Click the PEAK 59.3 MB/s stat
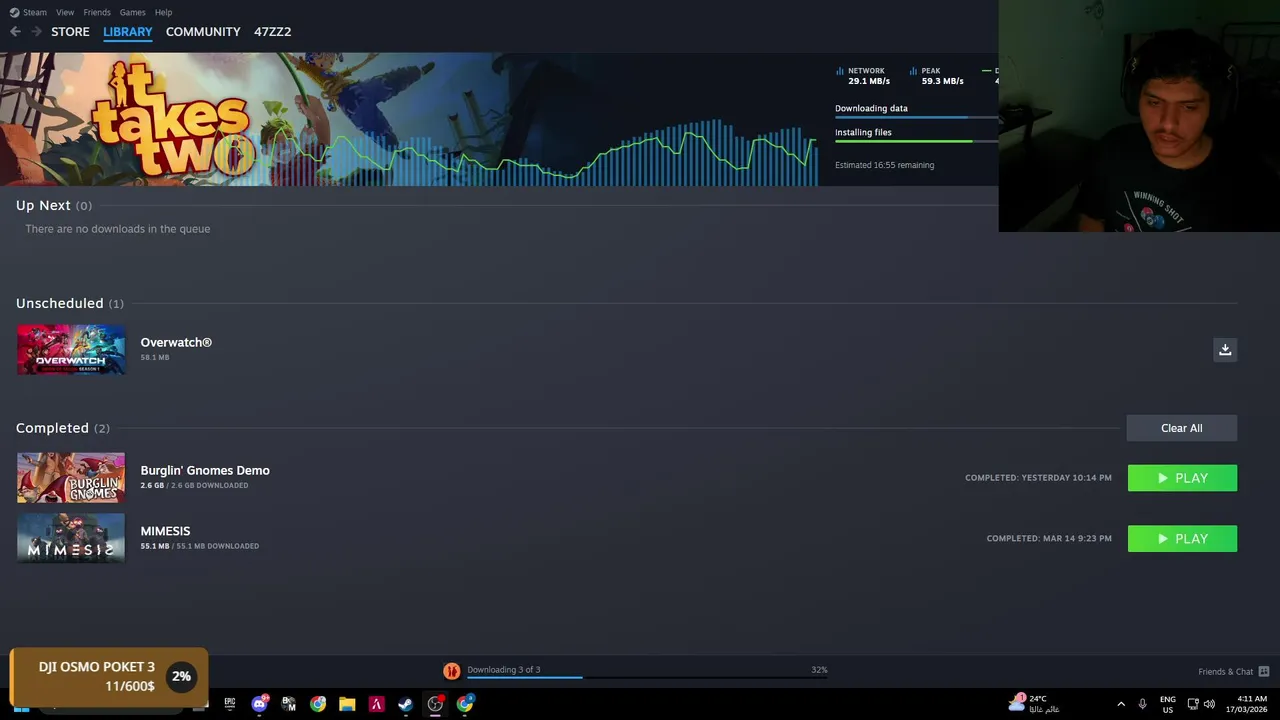Image resolution: width=1280 pixels, height=720 pixels. tap(938, 76)
